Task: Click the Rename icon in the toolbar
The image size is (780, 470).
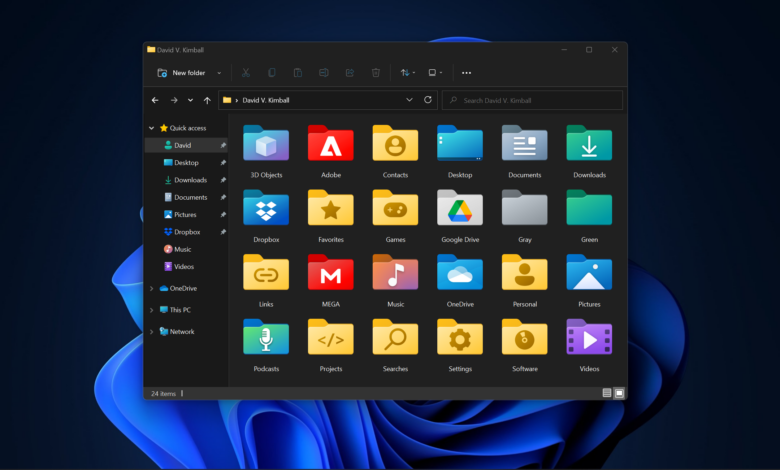Action: [323, 73]
